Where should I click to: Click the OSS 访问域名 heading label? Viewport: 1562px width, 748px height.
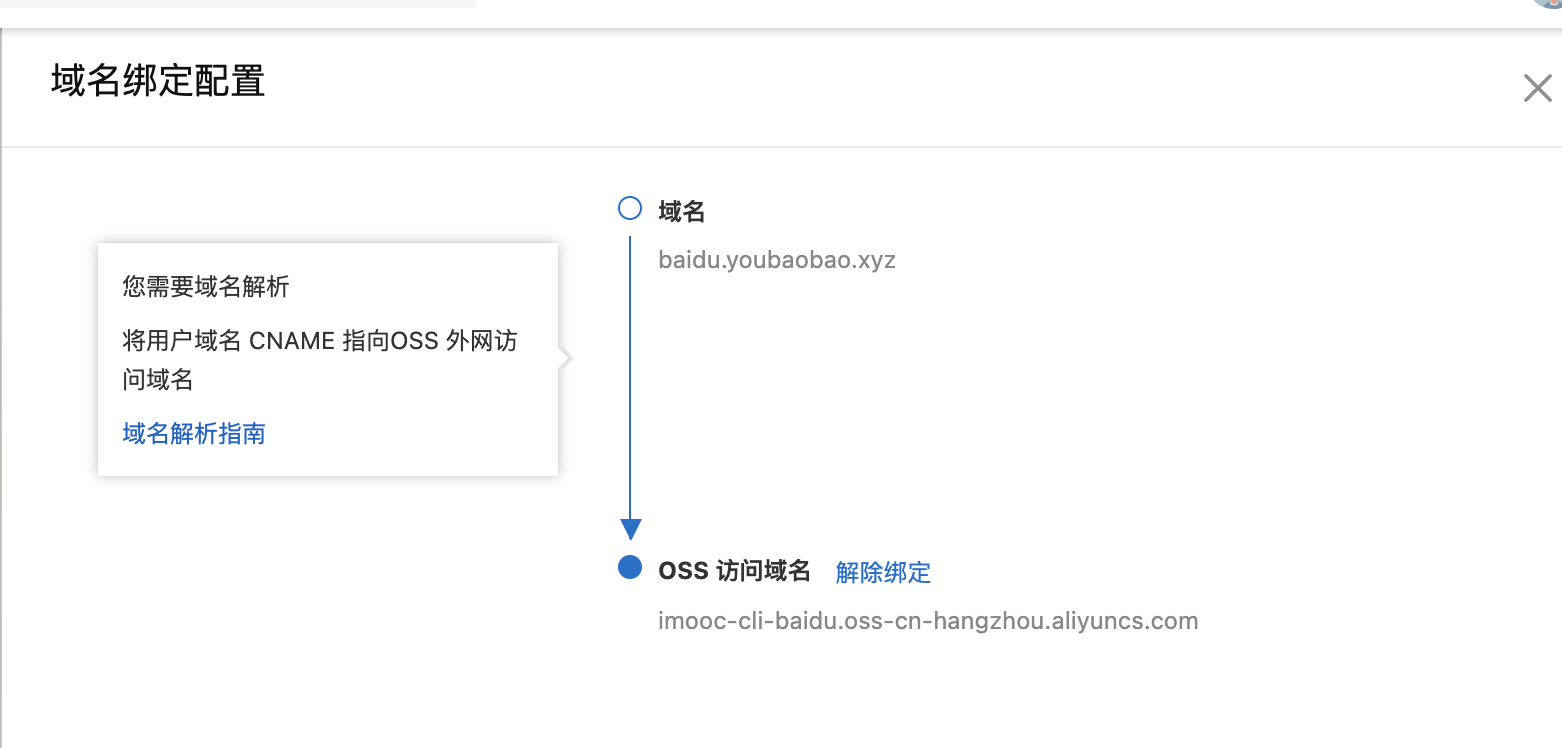(x=734, y=571)
